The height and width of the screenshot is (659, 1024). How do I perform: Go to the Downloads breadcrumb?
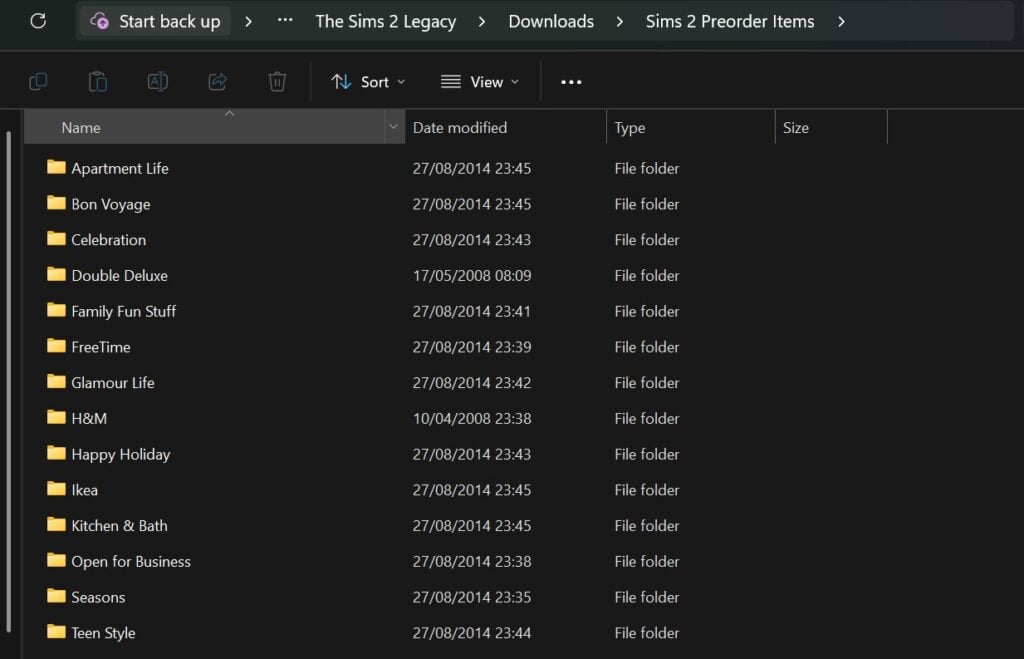[551, 22]
